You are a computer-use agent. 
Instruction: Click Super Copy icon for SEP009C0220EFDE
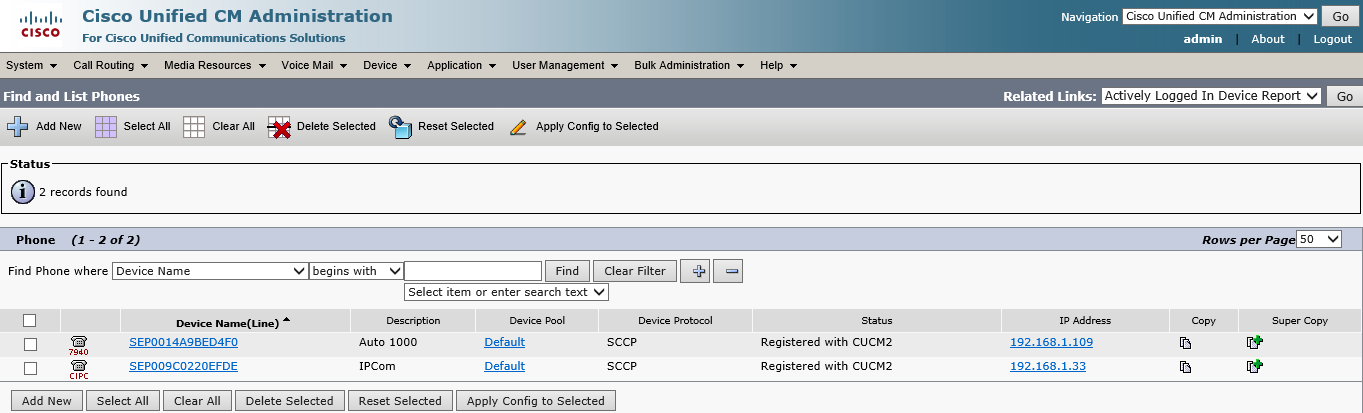pyautogui.click(x=1254, y=367)
